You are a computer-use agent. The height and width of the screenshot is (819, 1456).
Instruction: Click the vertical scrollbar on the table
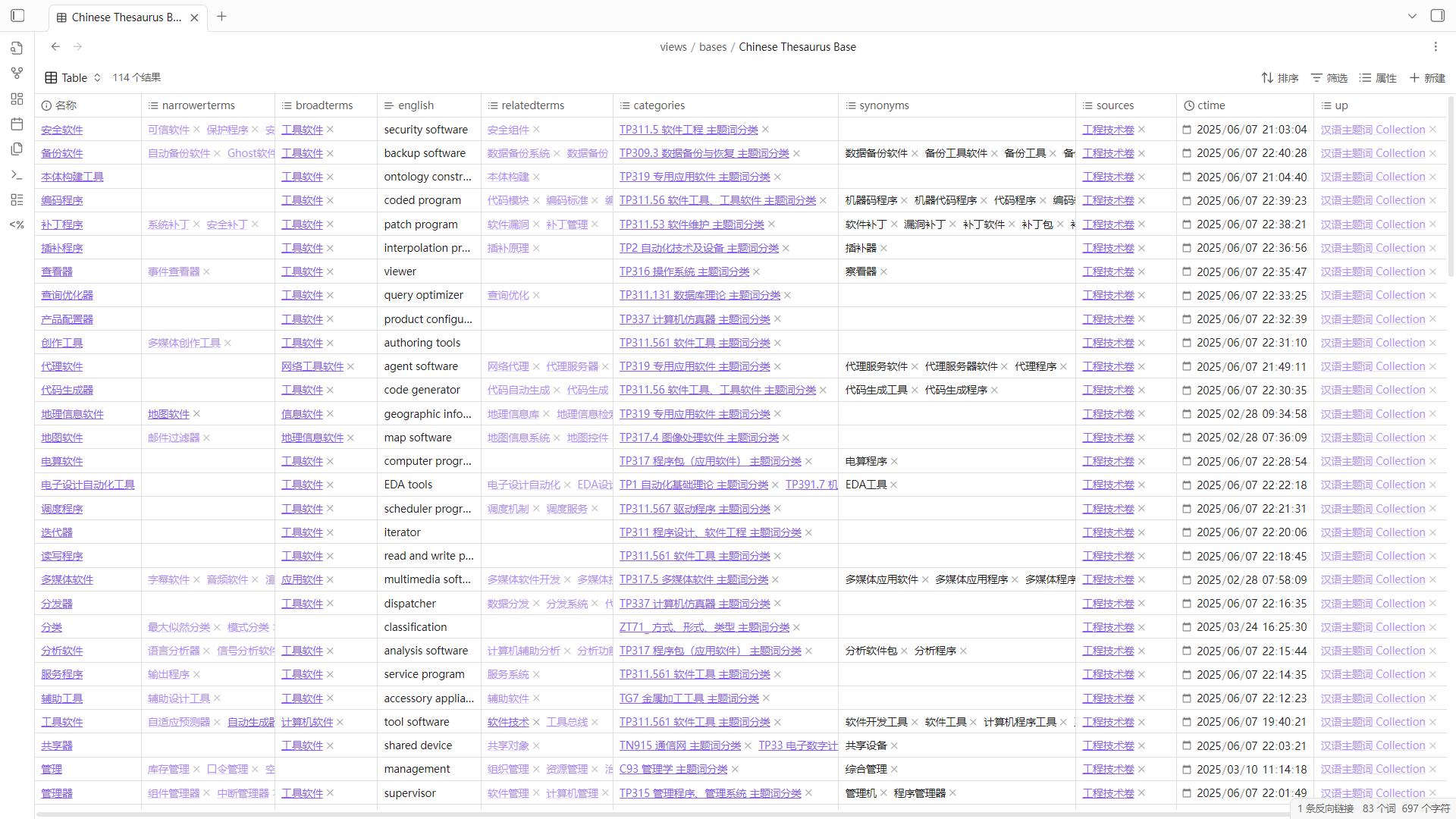[1451, 186]
